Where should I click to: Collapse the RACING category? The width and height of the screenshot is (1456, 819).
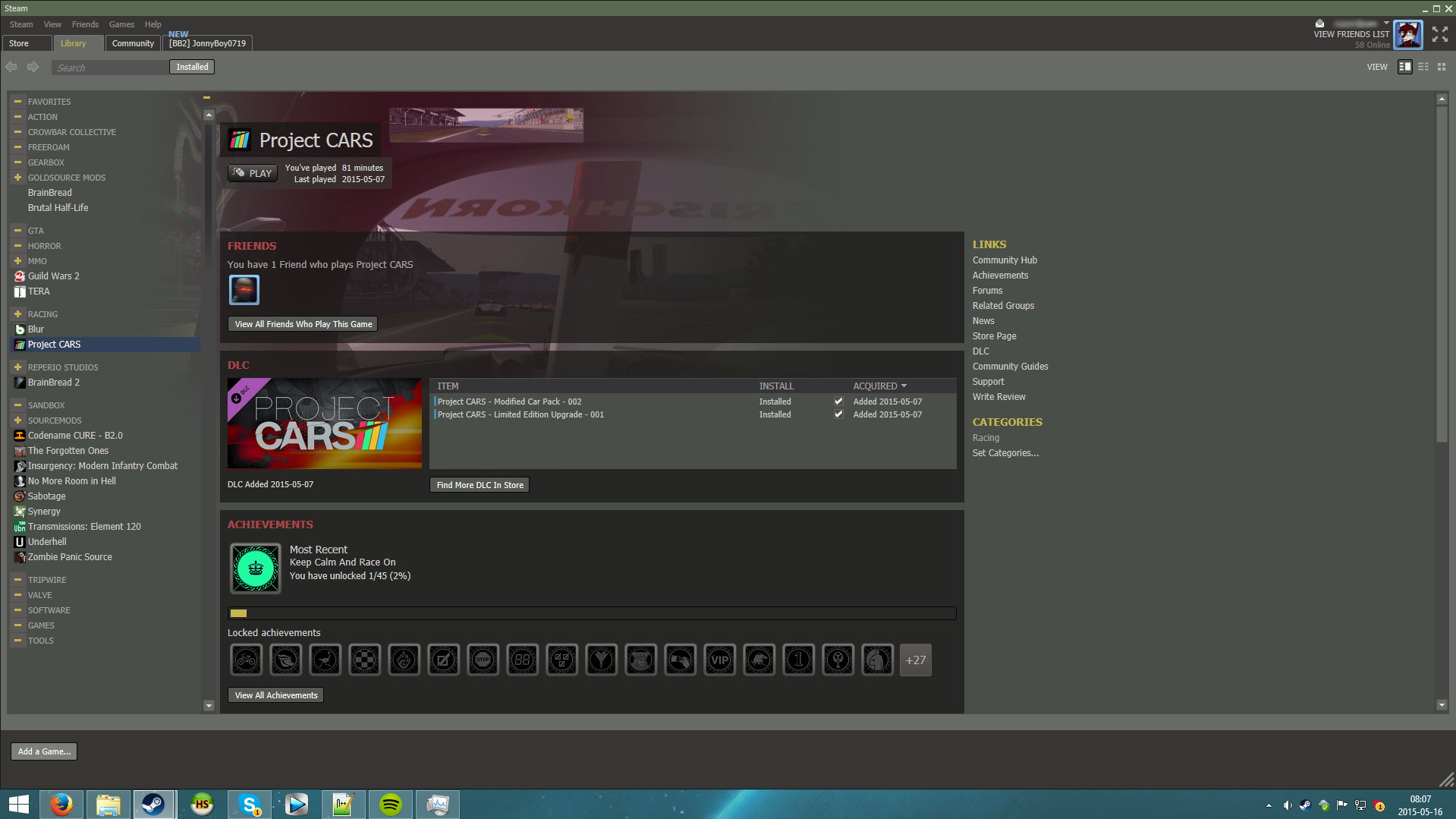tap(17, 313)
